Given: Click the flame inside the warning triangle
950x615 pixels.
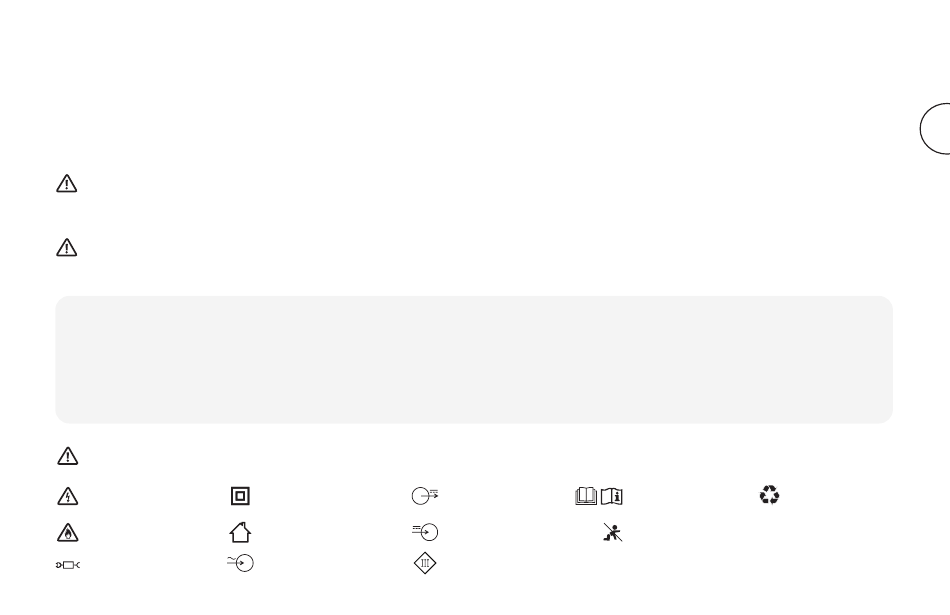Looking at the screenshot, I should point(68,534).
